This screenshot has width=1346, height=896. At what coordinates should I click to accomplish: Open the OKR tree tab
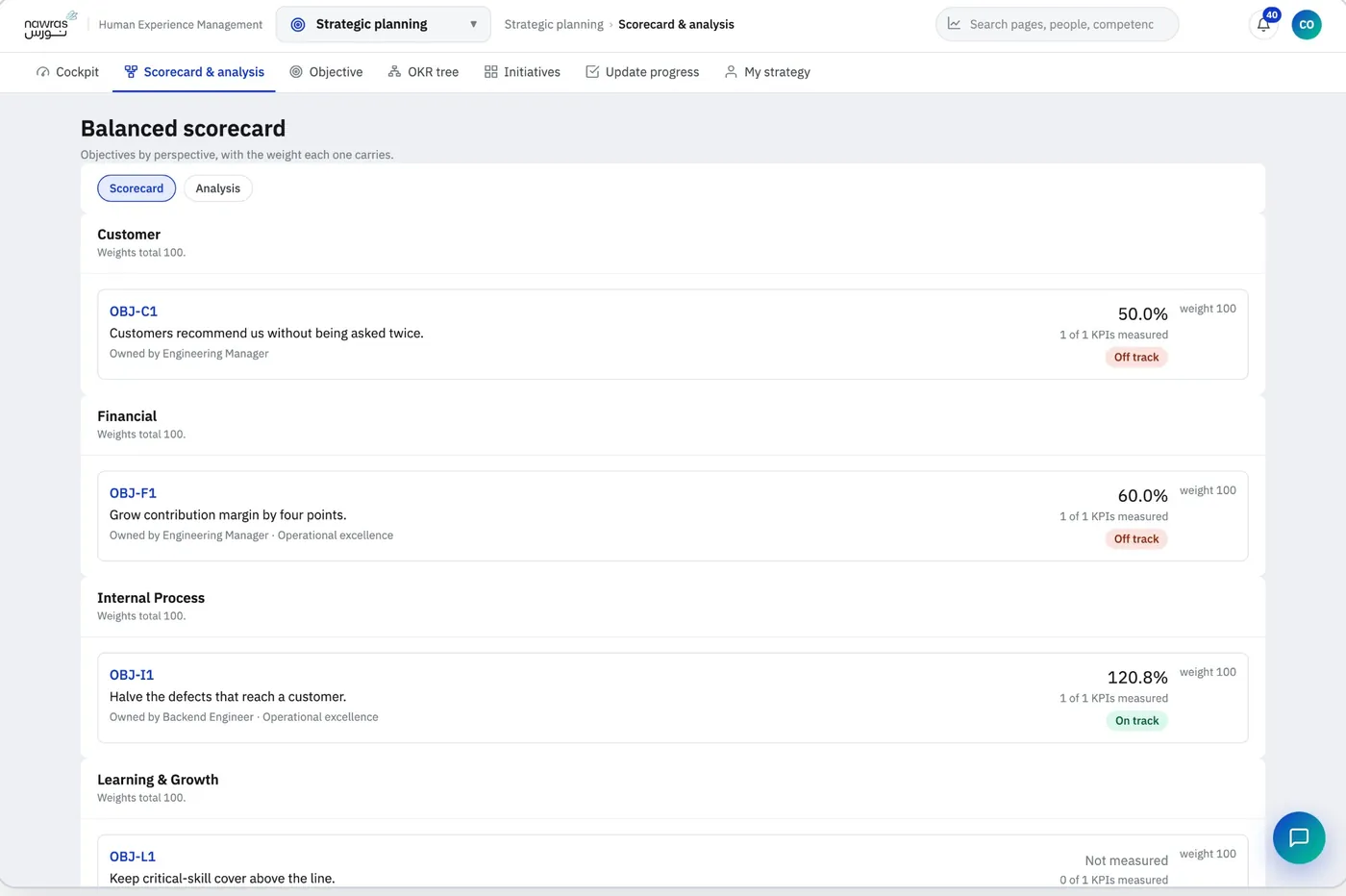click(x=423, y=72)
